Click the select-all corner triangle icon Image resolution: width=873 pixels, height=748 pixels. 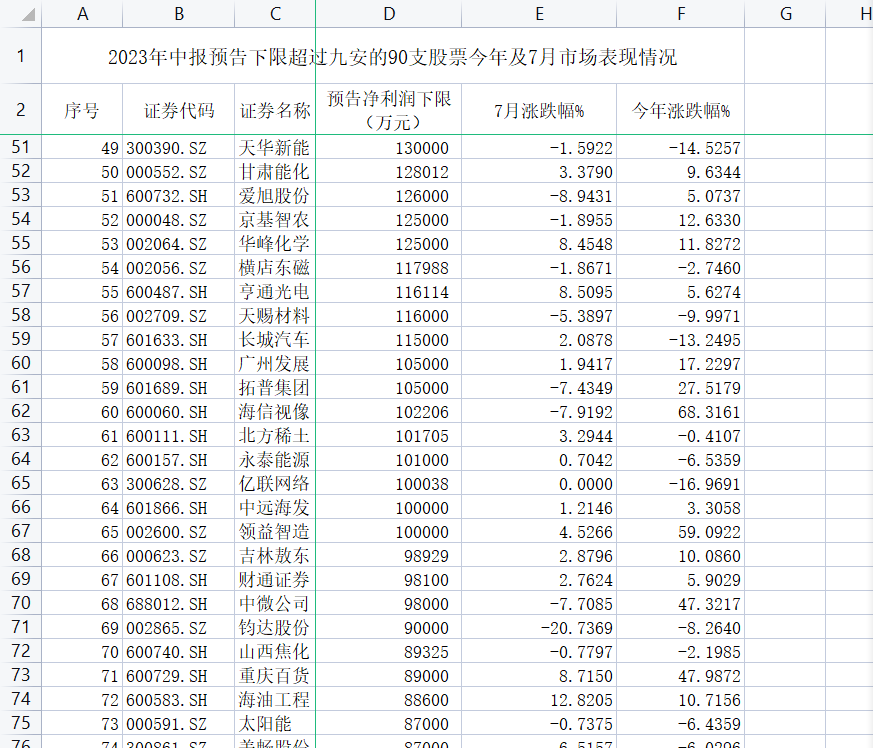(28, 14)
